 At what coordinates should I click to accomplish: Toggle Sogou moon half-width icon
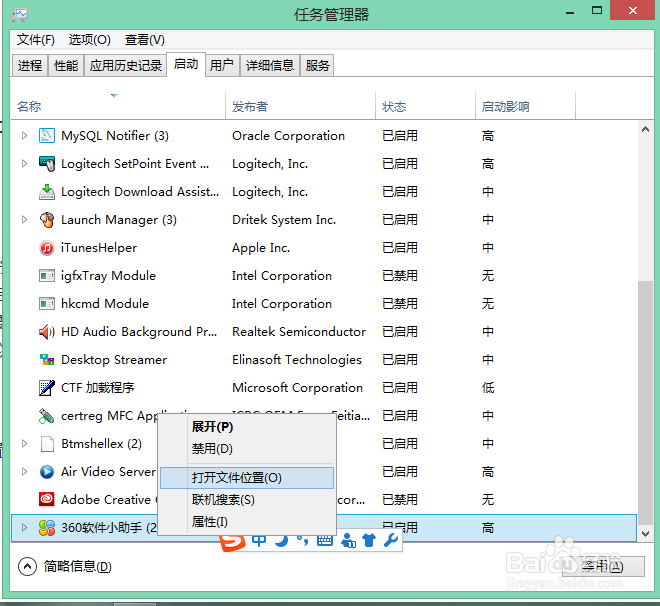pyautogui.click(x=282, y=540)
